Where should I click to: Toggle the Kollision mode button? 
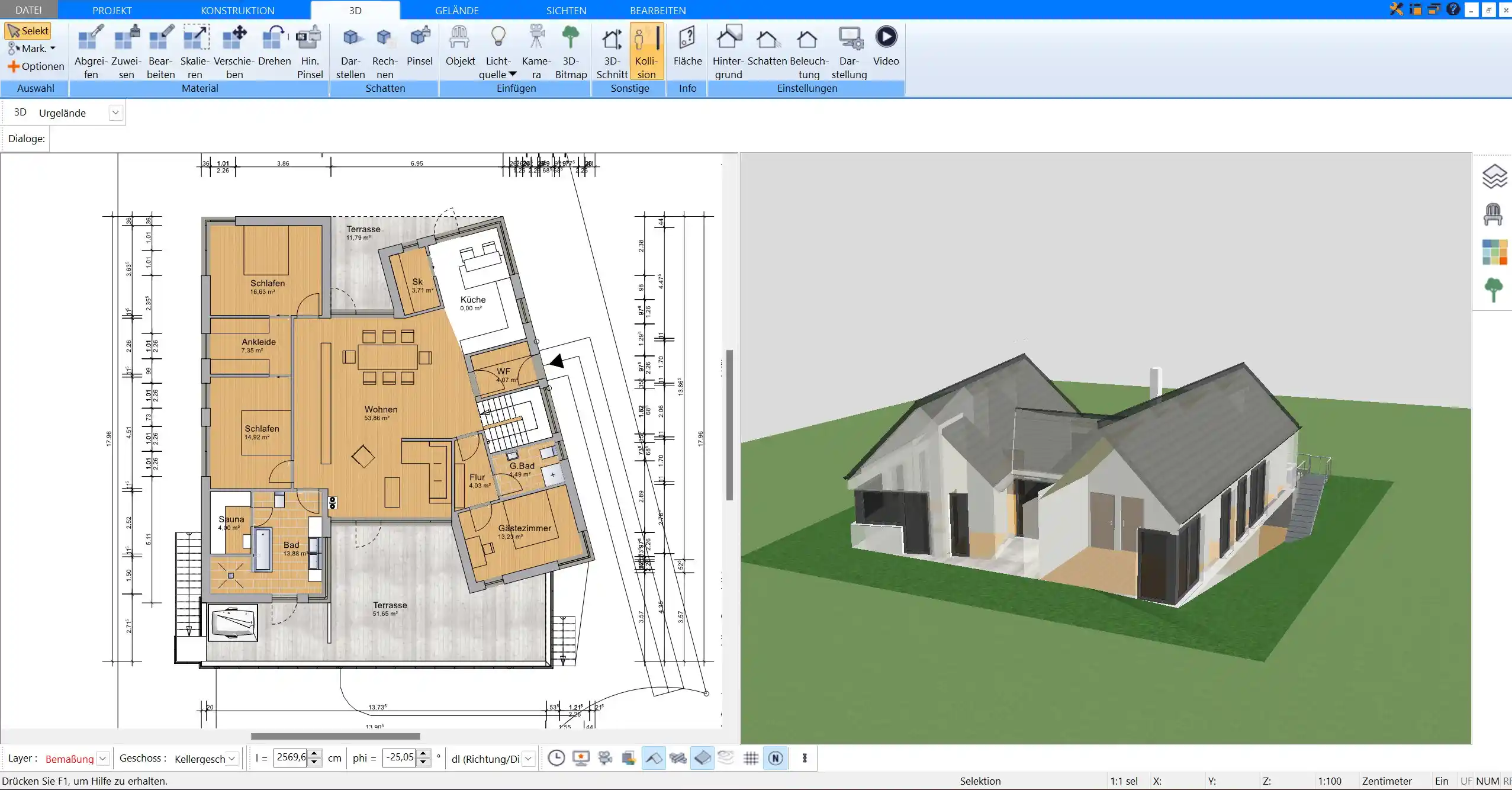point(646,52)
